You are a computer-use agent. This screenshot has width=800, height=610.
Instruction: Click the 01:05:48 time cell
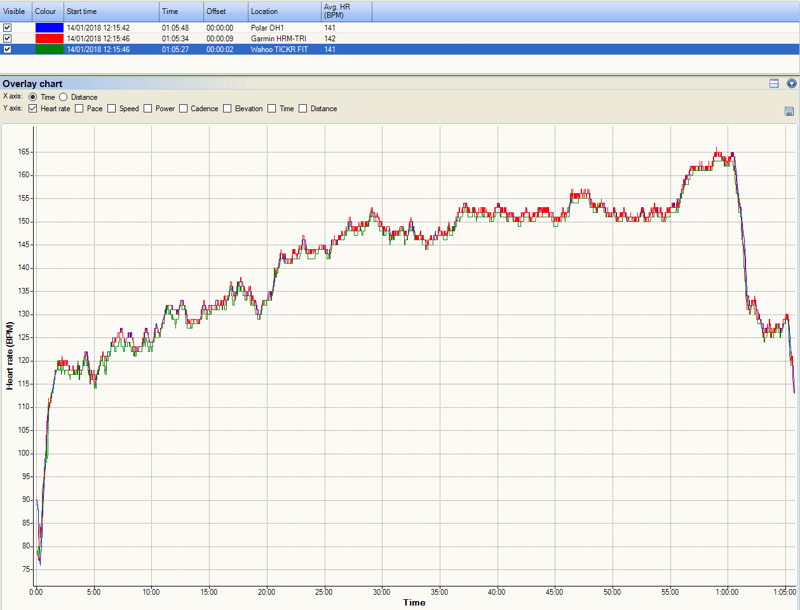click(x=175, y=28)
